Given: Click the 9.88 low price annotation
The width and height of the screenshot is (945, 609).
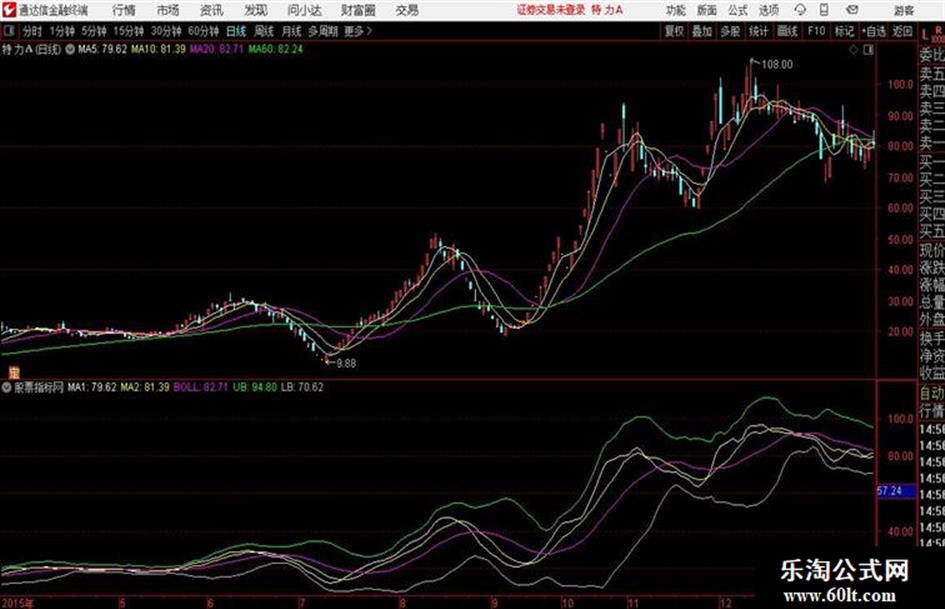Looking at the screenshot, I should (x=346, y=364).
